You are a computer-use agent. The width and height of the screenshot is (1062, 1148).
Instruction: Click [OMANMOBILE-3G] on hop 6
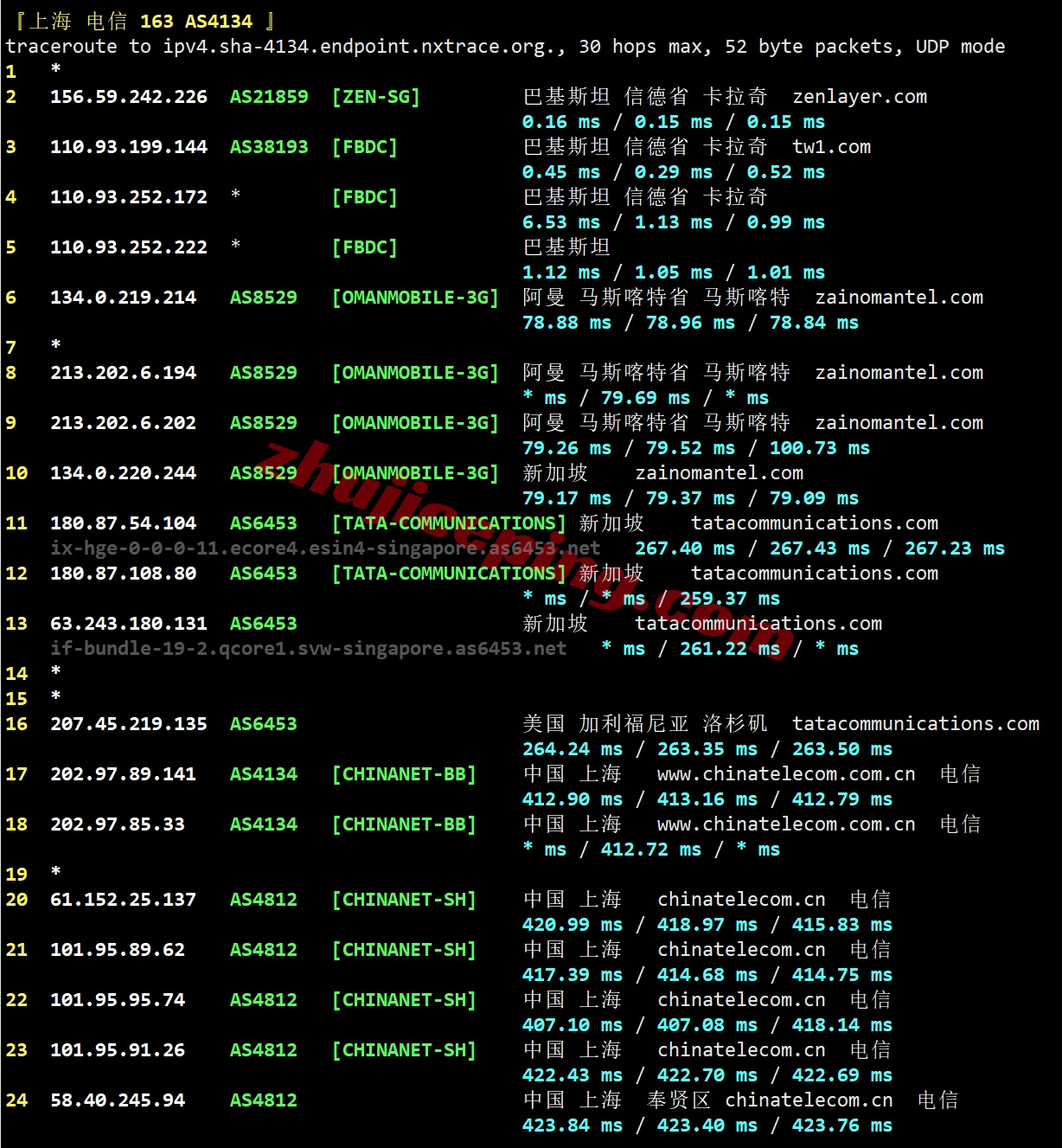tap(415, 298)
